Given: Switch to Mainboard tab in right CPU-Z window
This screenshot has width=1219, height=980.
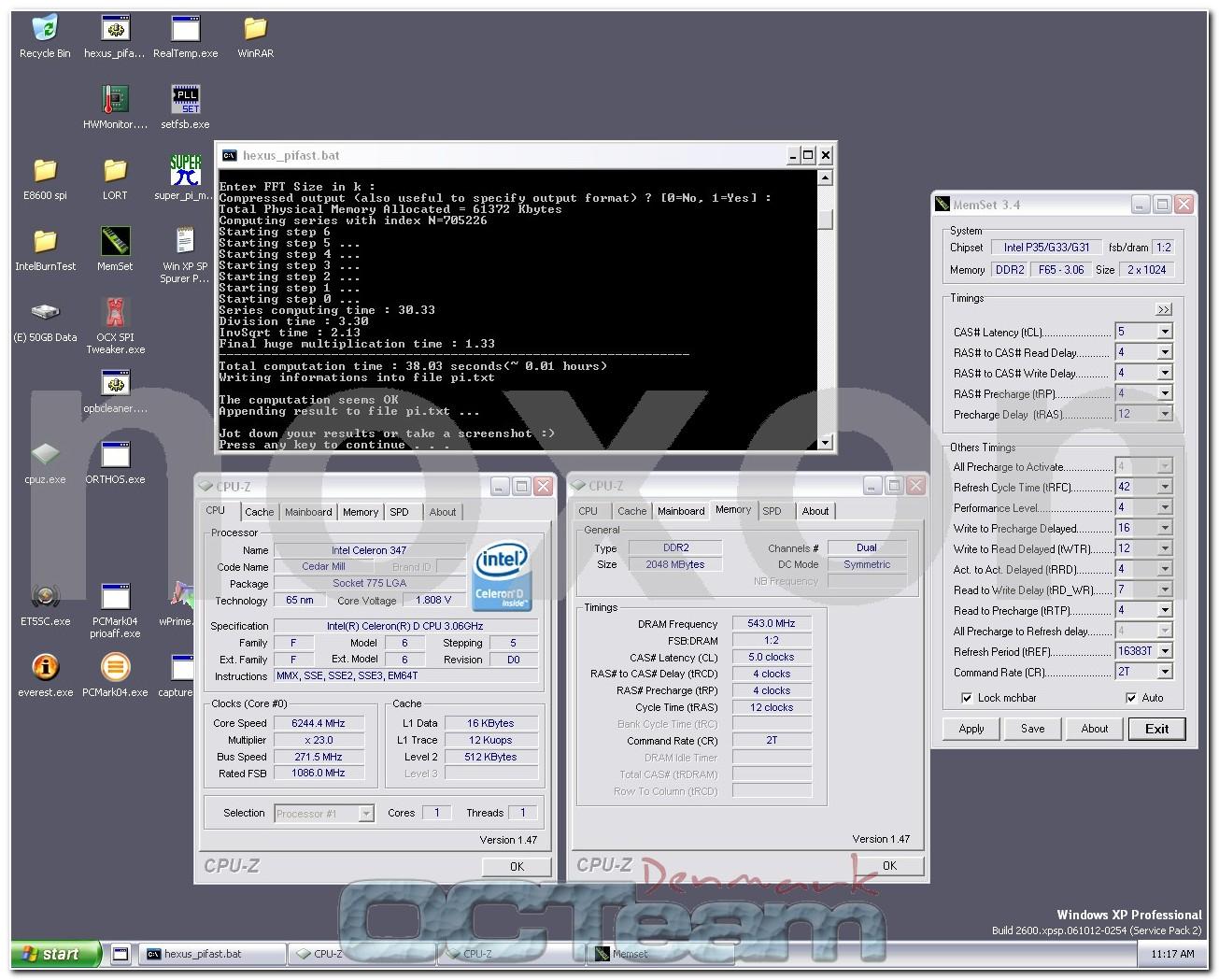Looking at the screenshot, I should click(x=681, y=511).
